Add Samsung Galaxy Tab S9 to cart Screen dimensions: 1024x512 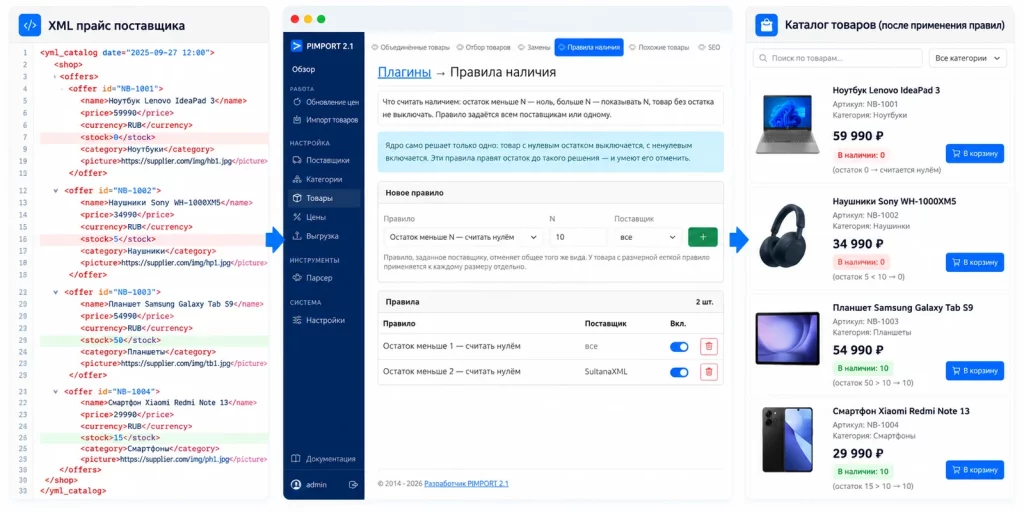pos(975,370)
